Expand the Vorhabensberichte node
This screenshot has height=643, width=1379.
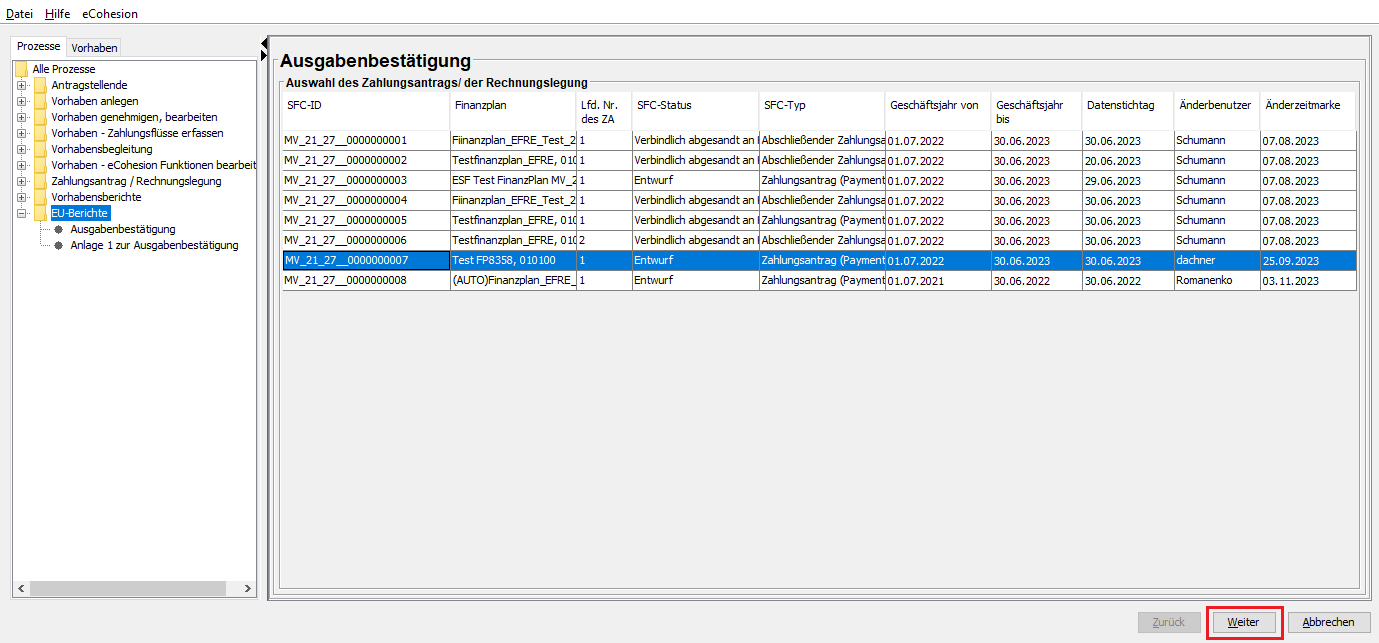[21, 197]
